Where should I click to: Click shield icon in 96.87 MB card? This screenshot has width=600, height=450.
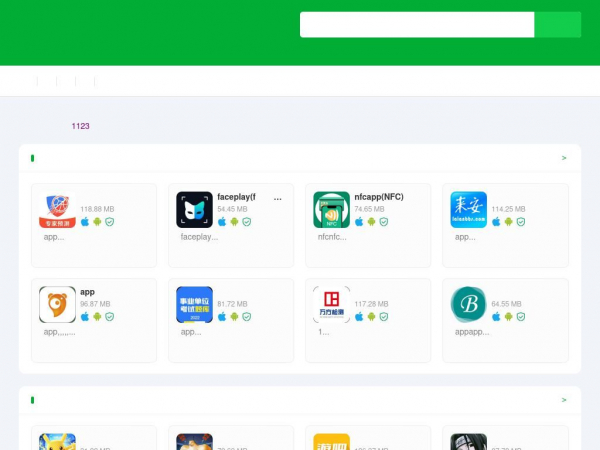(x=109, y=316)
